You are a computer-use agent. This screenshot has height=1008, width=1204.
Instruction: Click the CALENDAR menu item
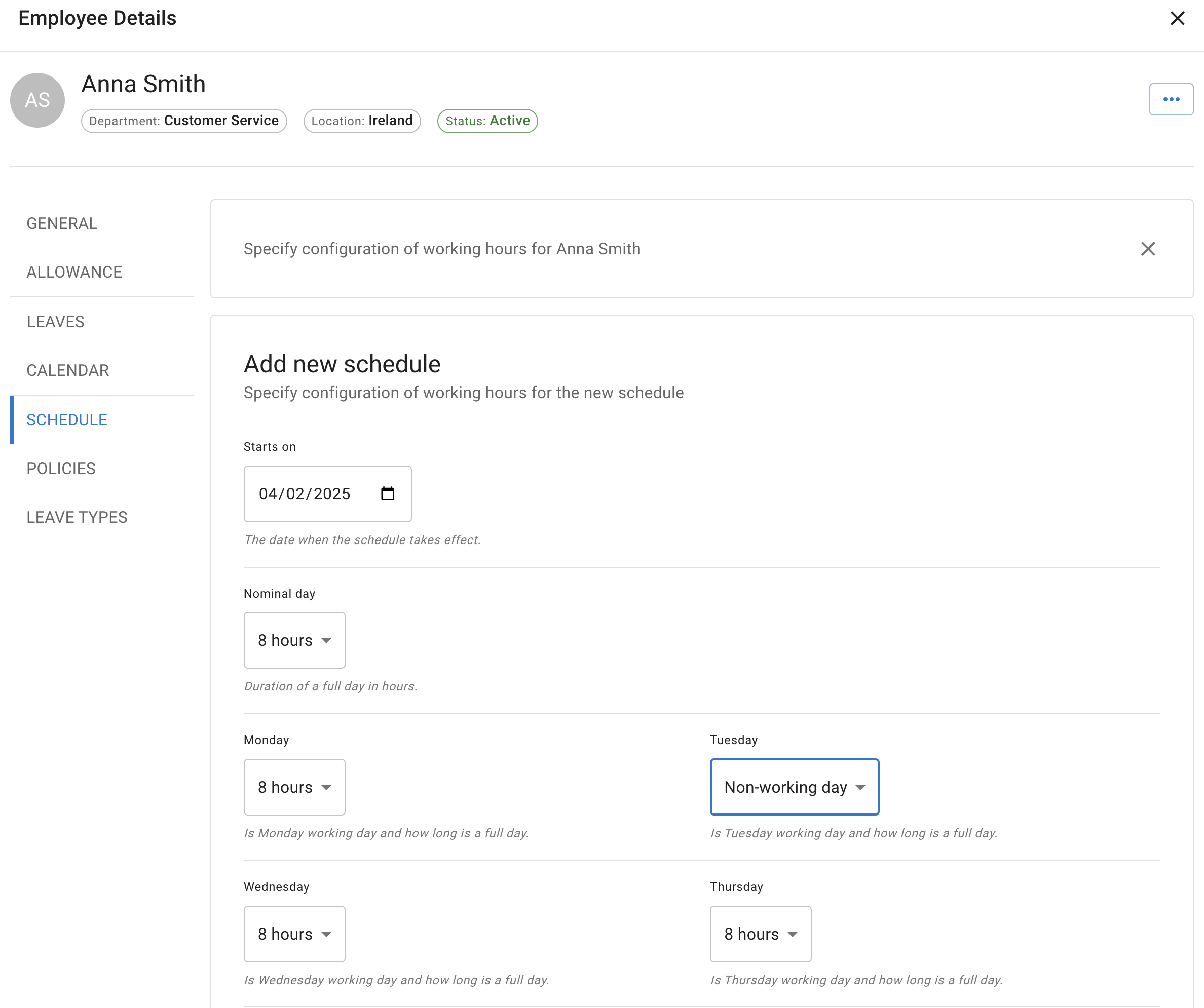pos(68,370)
